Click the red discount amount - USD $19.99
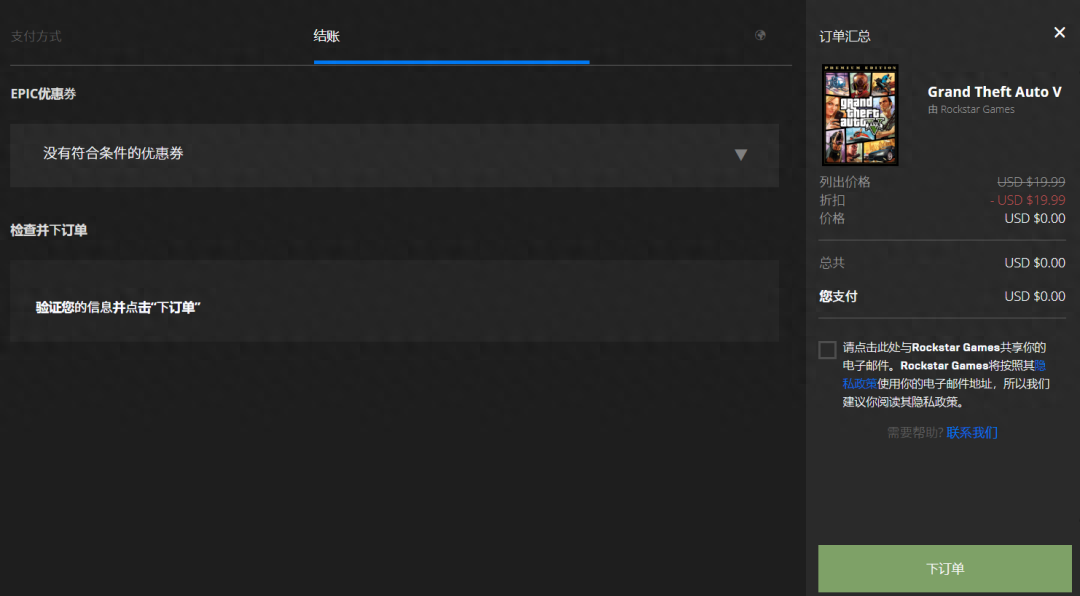The image size is (1080, 596). [x=1027, y=200]
